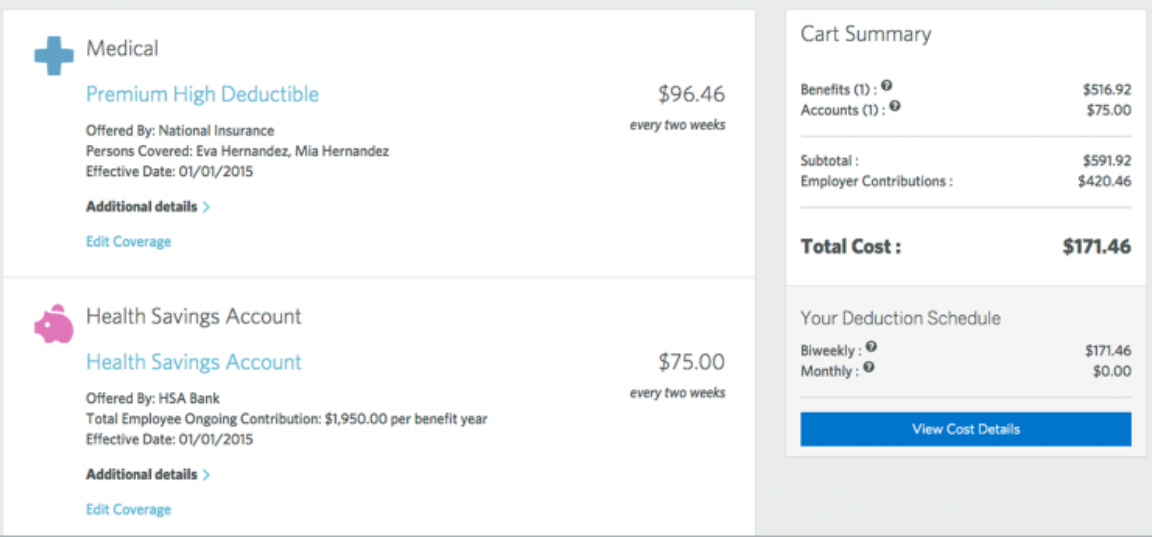Viewport: 1152px width, 537px height.
Task: Expand Additional details under Medical plan
Action: [147, 207]
